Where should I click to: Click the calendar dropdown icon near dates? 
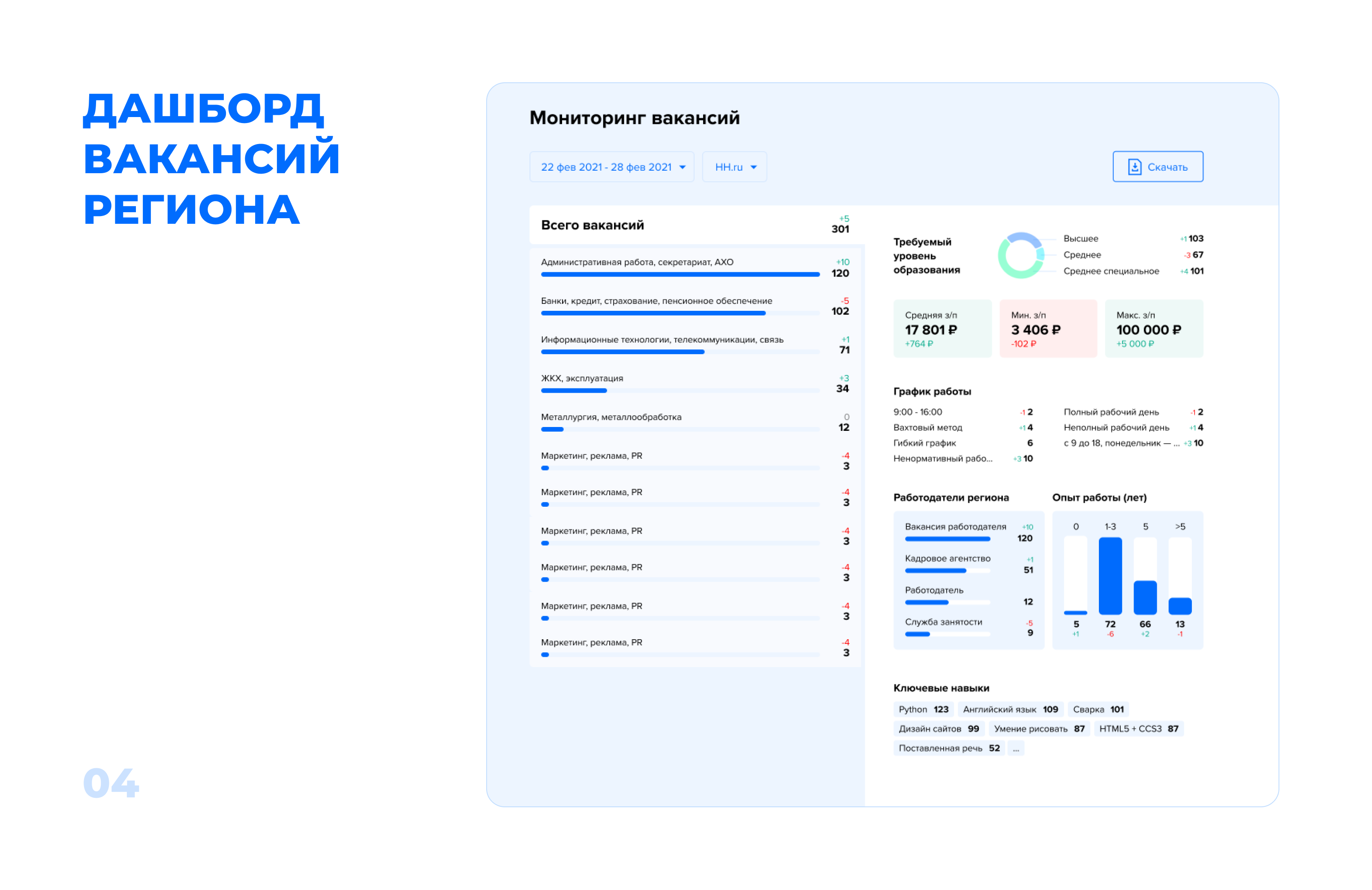pyautogui.click(x=683, y=167)
